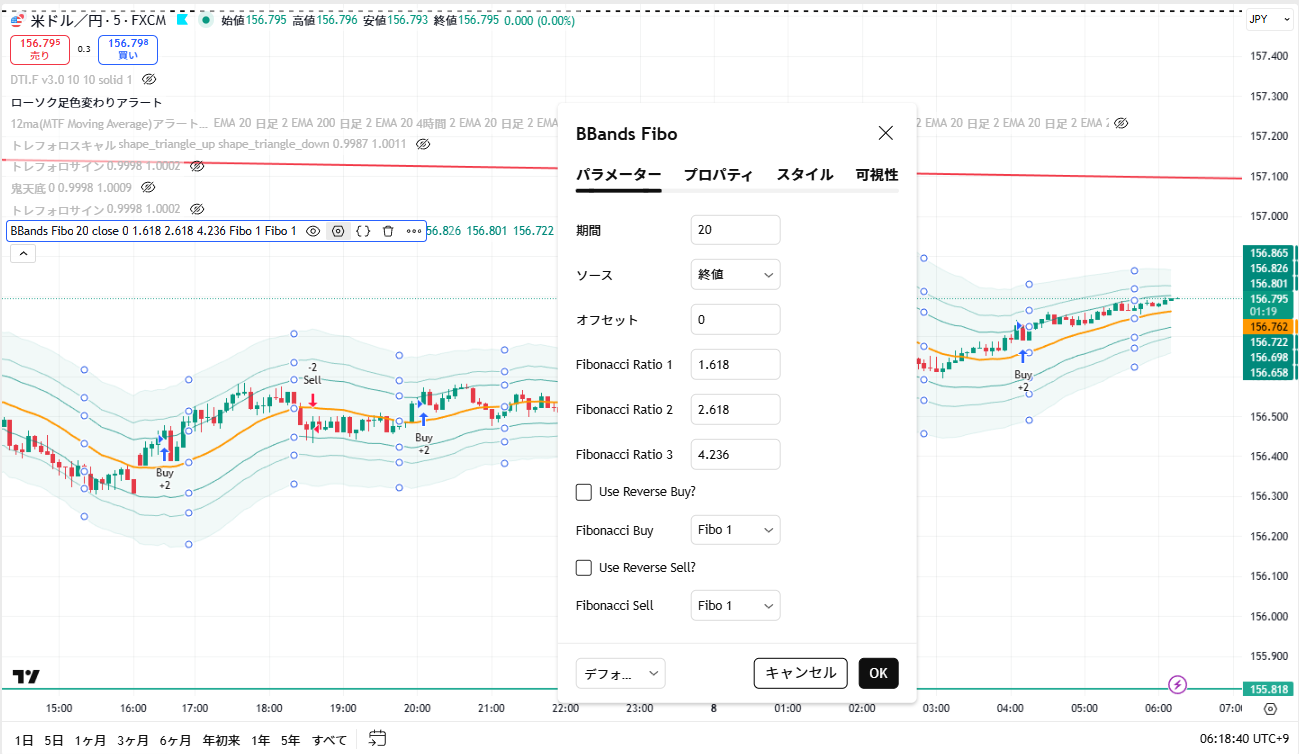Expand the Fibonacci Buy dropdown

[x=735, y=530]
